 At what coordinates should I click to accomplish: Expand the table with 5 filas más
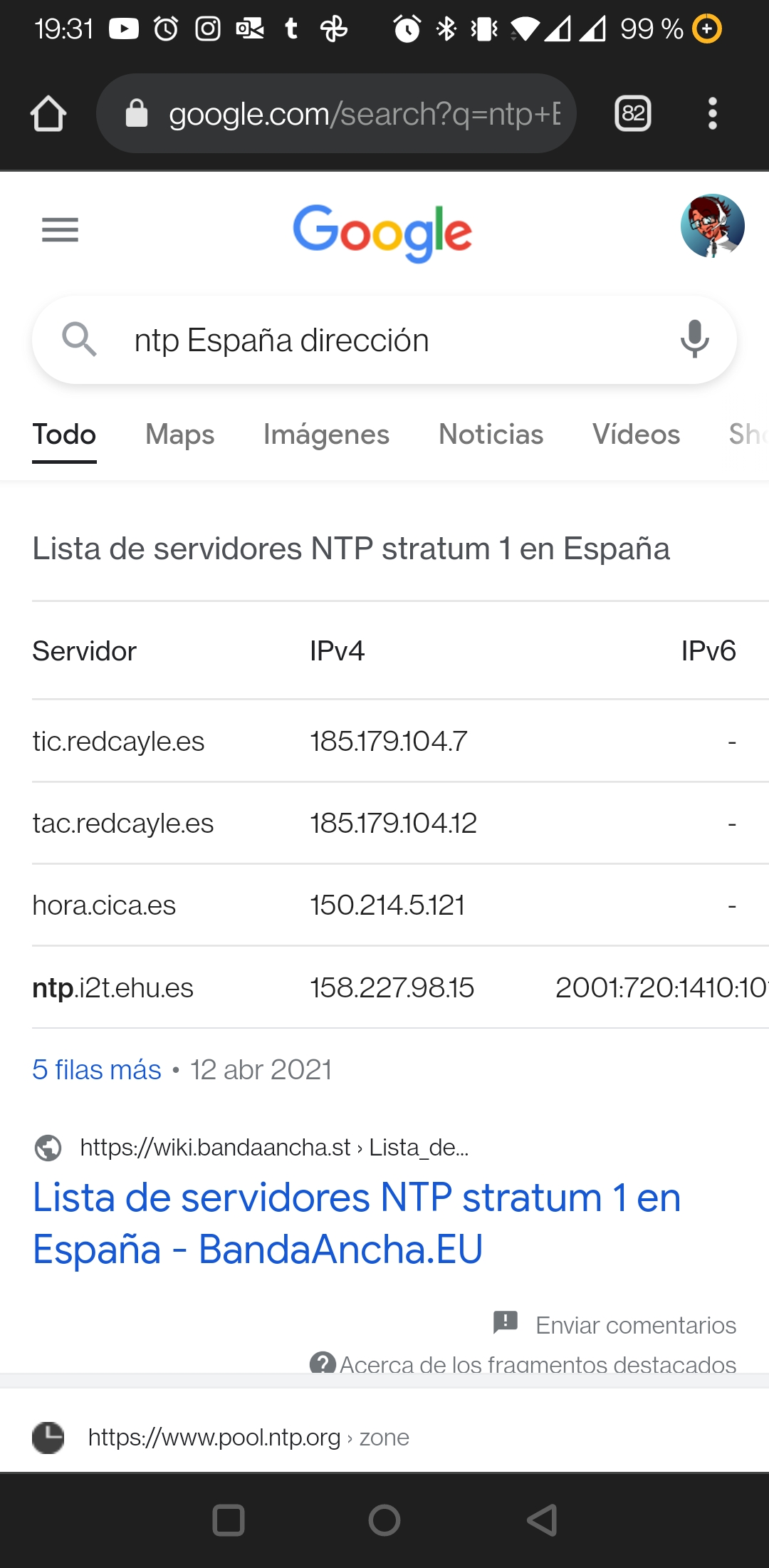pyautogui.click(x=97, y=1069)
